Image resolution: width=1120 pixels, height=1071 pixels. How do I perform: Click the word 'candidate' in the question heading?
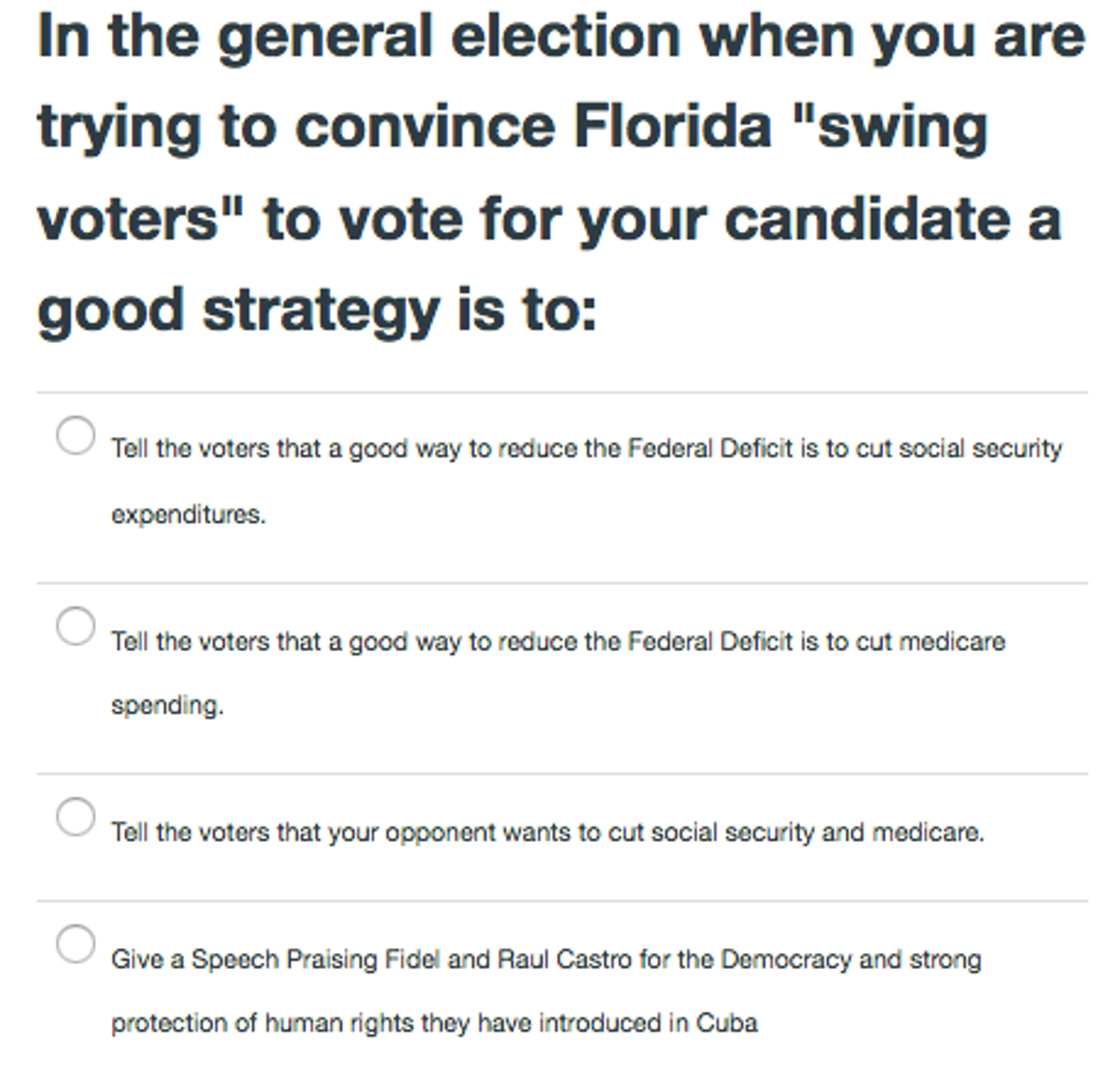point(868,219)
